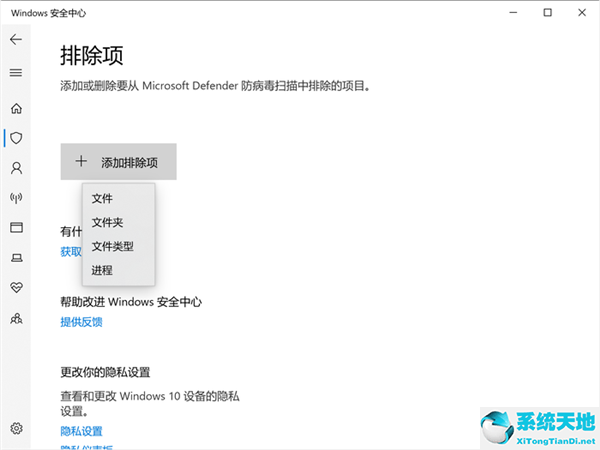Open Settings gear icon in sidebar
Image resolution: width=600 pixels, height=450 pixels.
(16, 428)
